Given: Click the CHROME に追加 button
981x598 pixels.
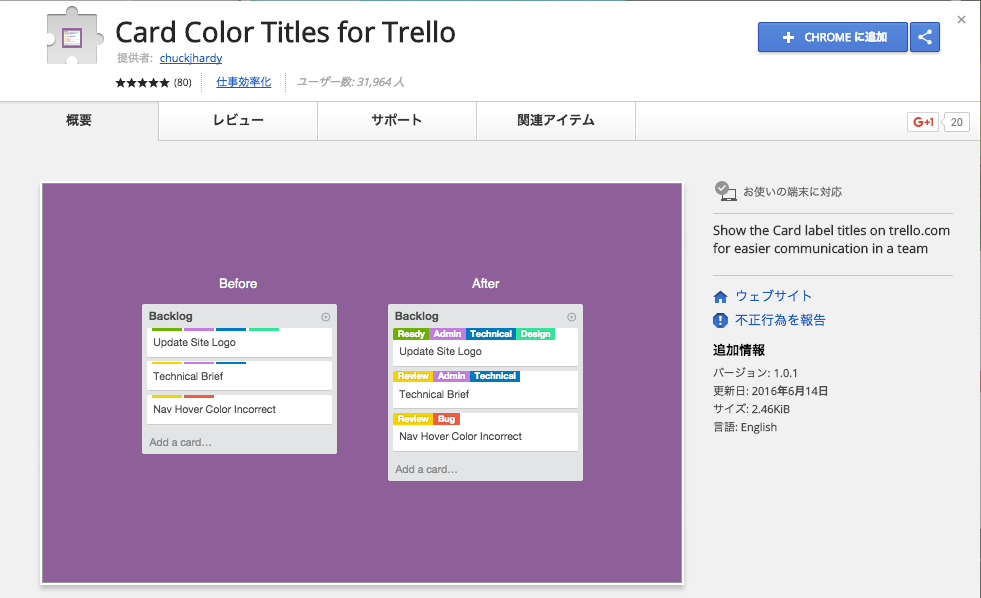Looking at the screenshot, I should (x=832, y=37).
